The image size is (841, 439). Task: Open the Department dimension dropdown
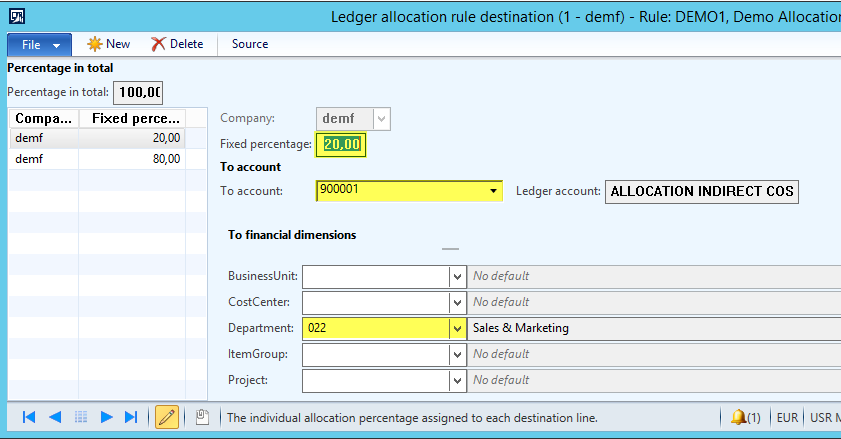(457, 328)
